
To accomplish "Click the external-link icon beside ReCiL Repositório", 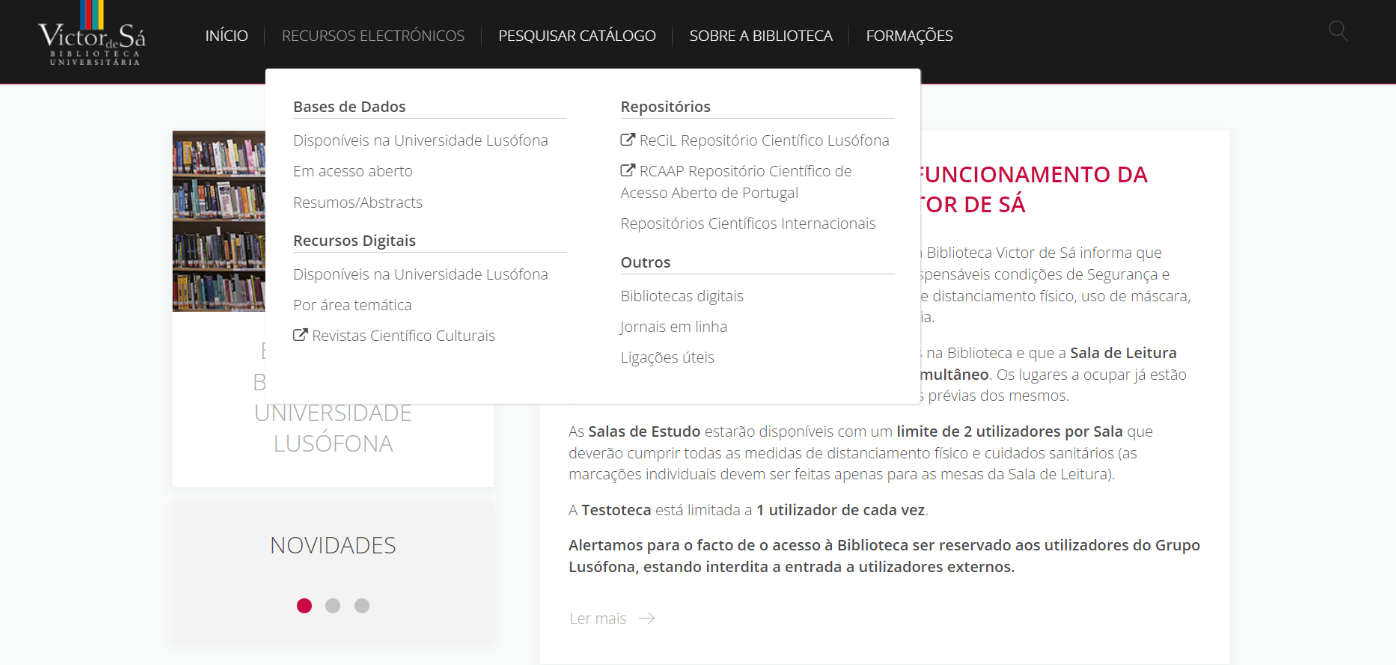I will tap(628, 140).
